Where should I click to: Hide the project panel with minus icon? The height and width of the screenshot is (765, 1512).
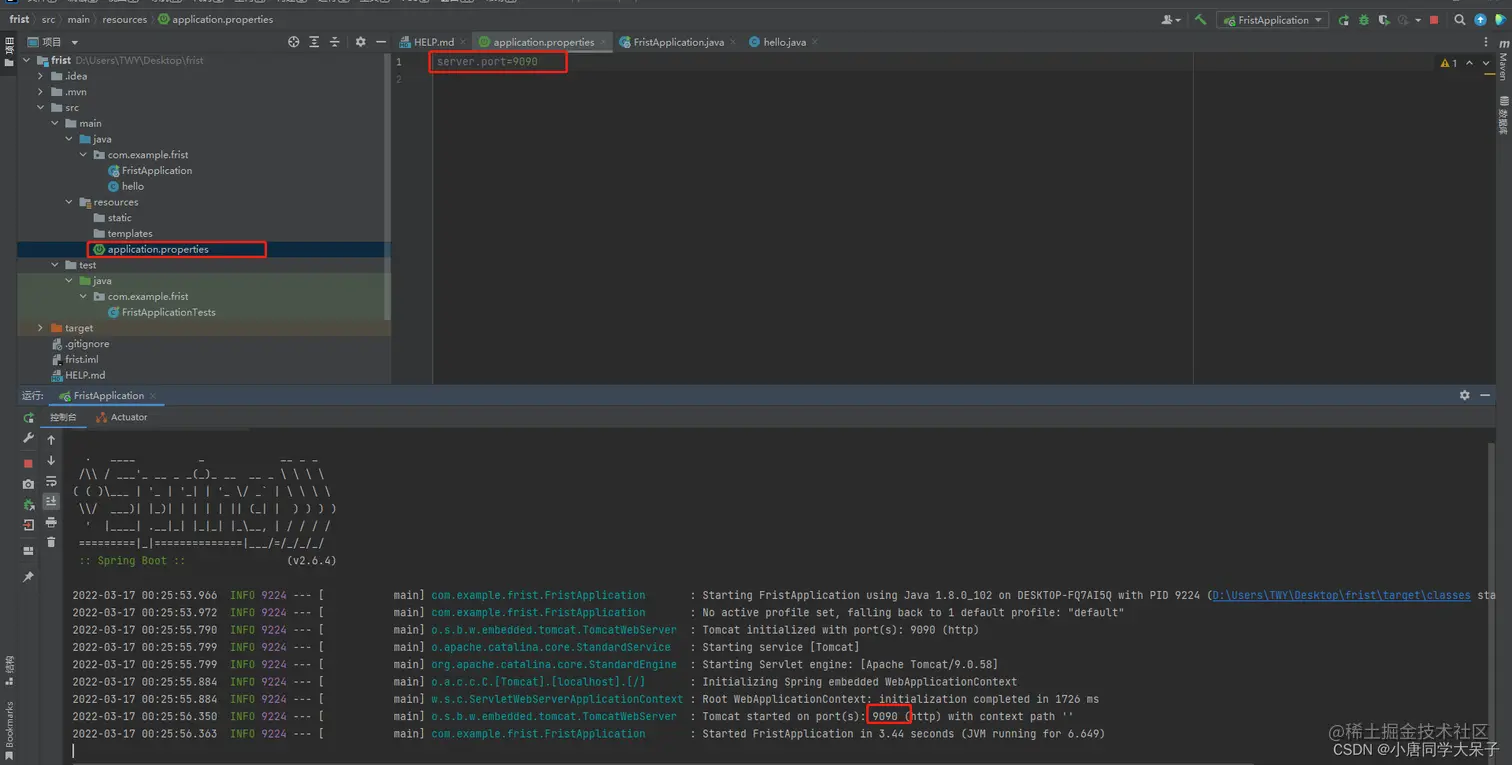pos(380,42)
